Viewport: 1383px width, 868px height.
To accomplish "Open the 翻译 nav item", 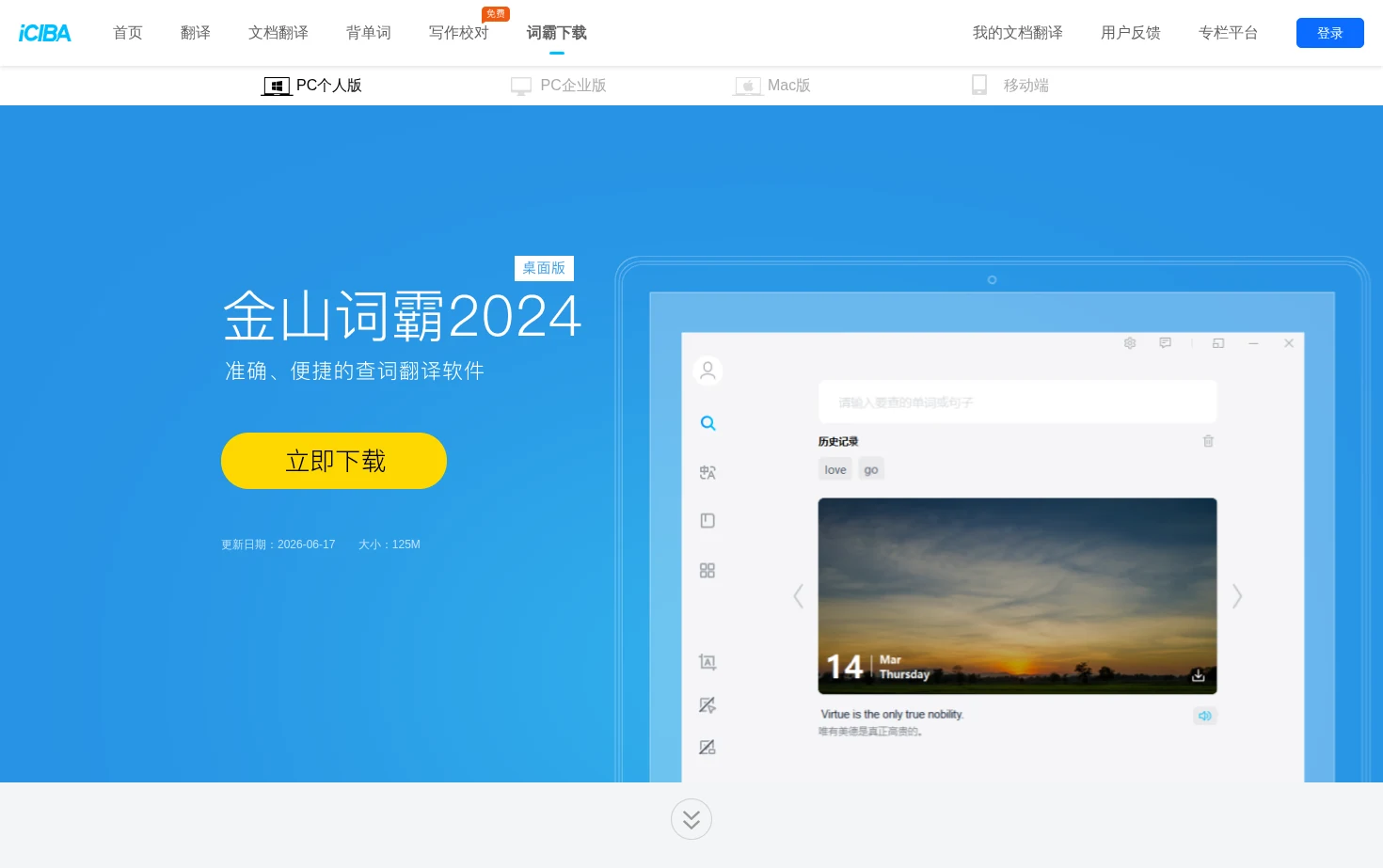I will tap(196, 33).
